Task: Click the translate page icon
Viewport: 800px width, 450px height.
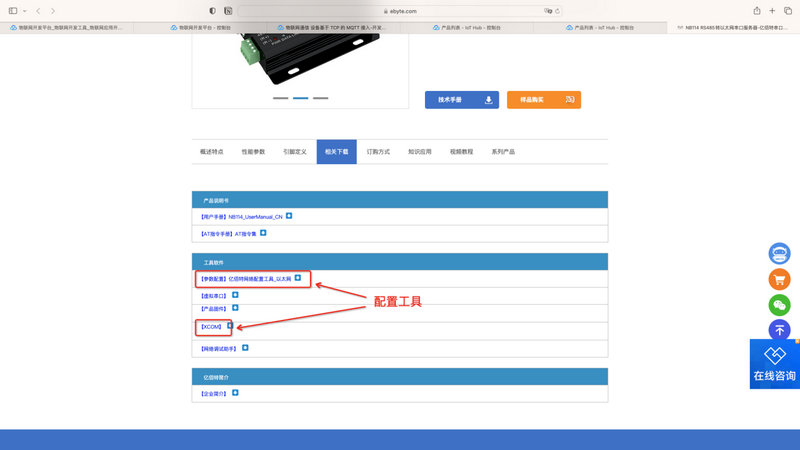Action: tap(548, 11)
